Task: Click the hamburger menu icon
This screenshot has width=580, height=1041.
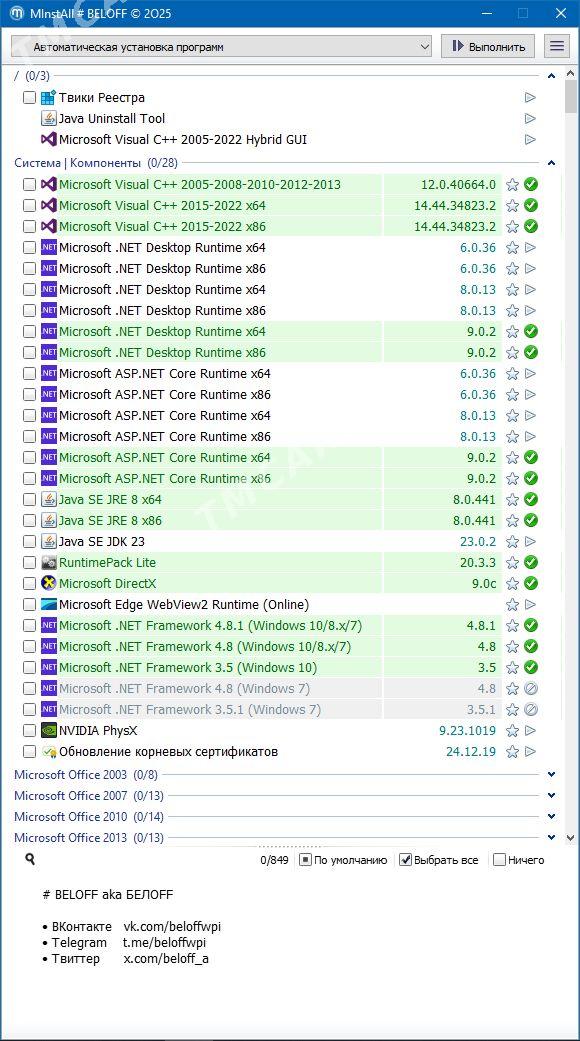Action: click(557, 46)
